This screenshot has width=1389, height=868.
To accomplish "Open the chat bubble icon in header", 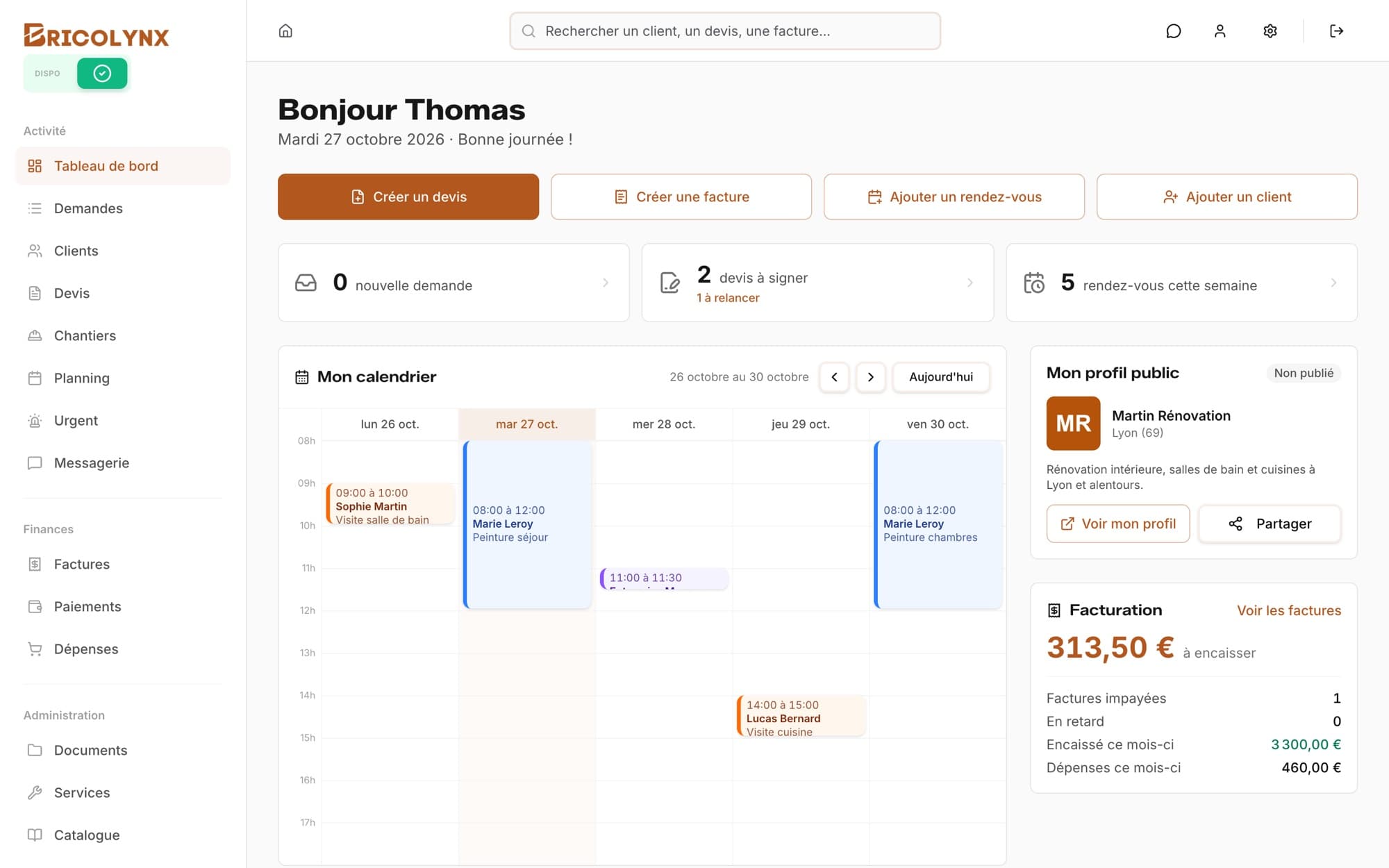I will pyautogui.click(x=1173, y=31).
